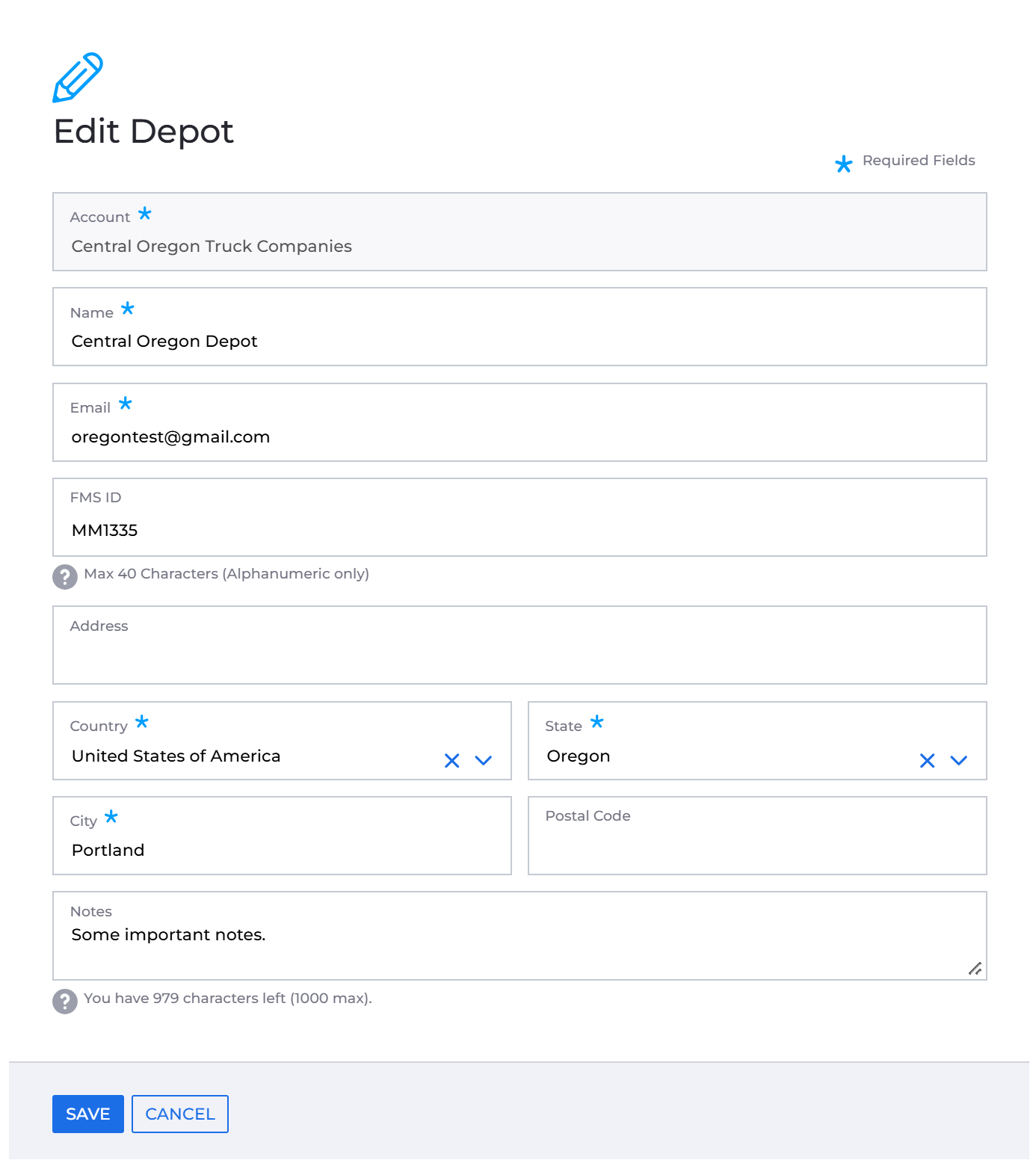Clear the State selection with the X
Viewport: 1036px width, 1166px height.
pos(927,761)
